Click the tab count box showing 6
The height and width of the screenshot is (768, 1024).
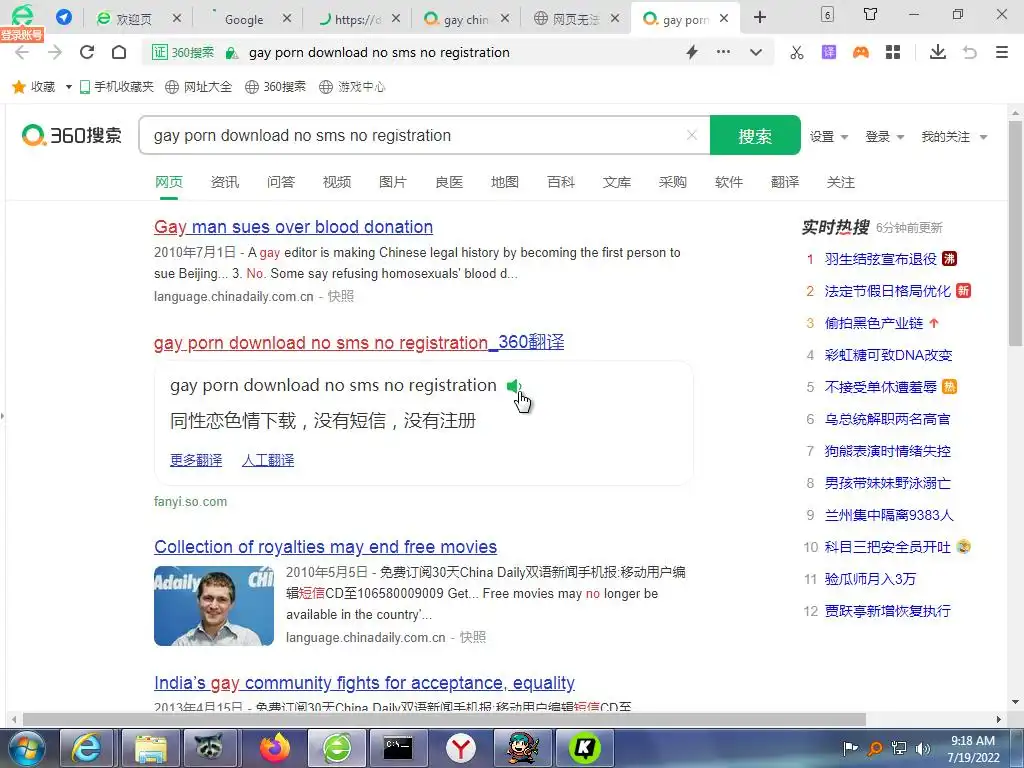point(827,14)
